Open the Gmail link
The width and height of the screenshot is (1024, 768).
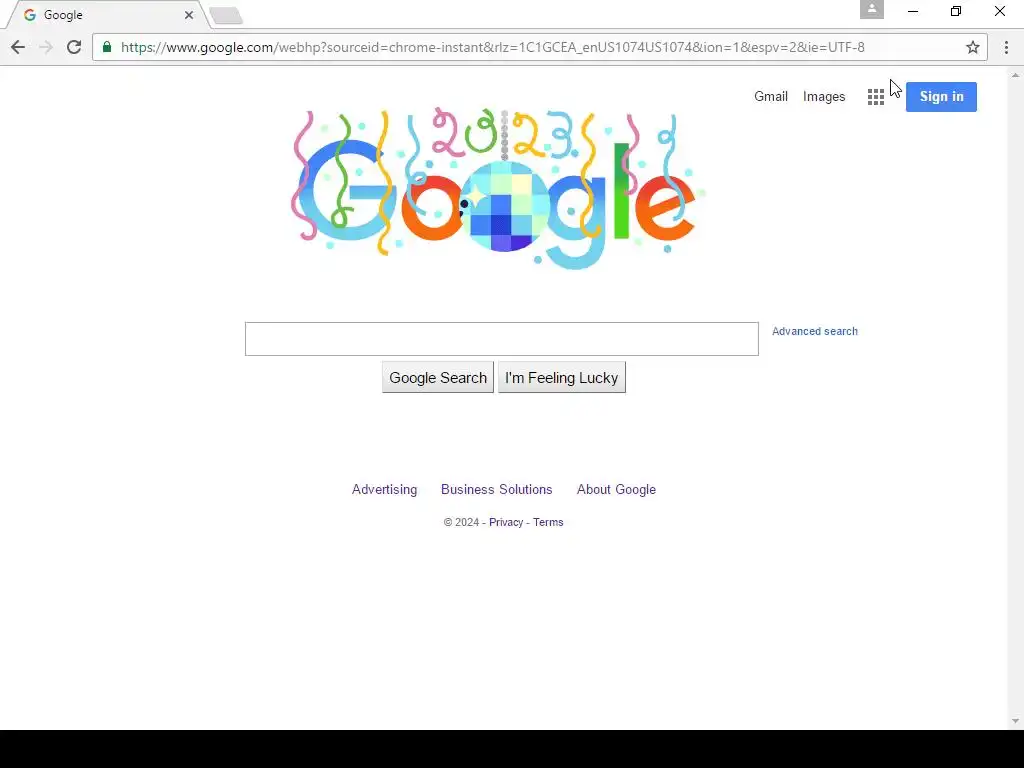[x=771, y=97]
